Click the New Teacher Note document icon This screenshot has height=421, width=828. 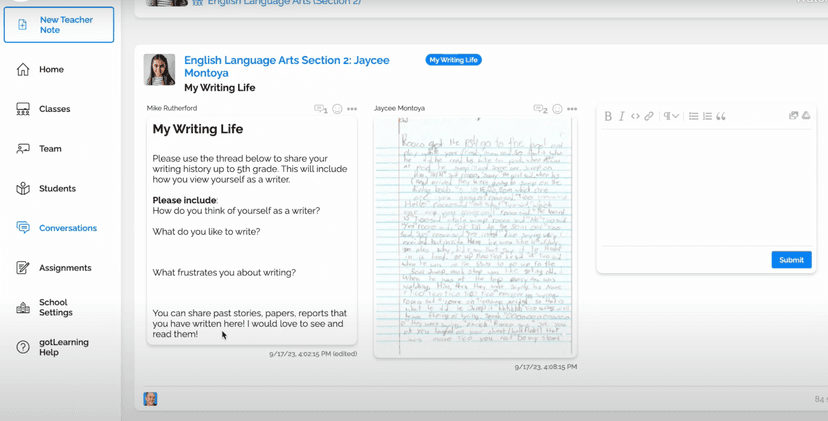pyautogui.click(x=22, y=25)
